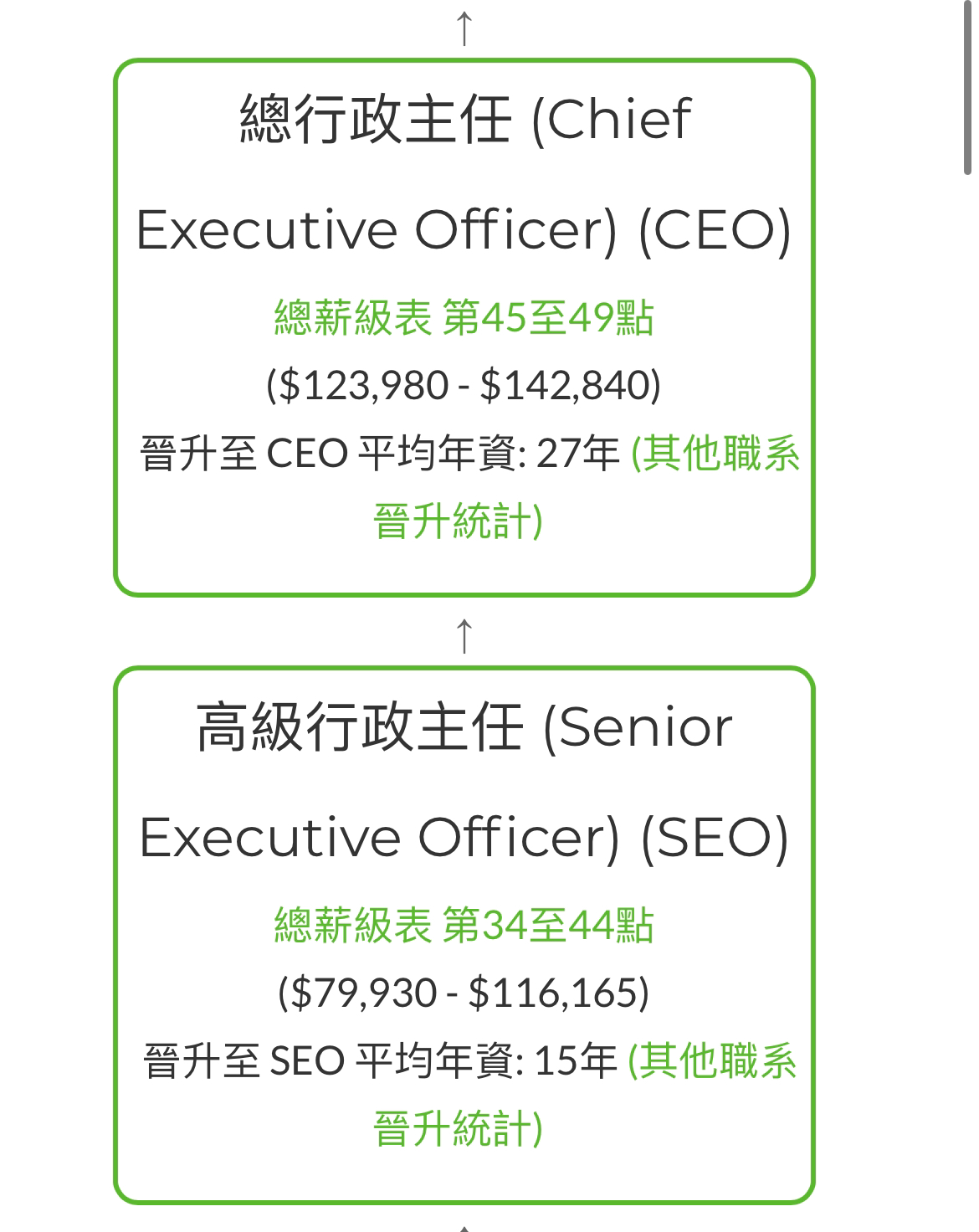Click the salary range $123,980 - $142,840
Viewport: 979px width, 1232px height.
(464, 386)
